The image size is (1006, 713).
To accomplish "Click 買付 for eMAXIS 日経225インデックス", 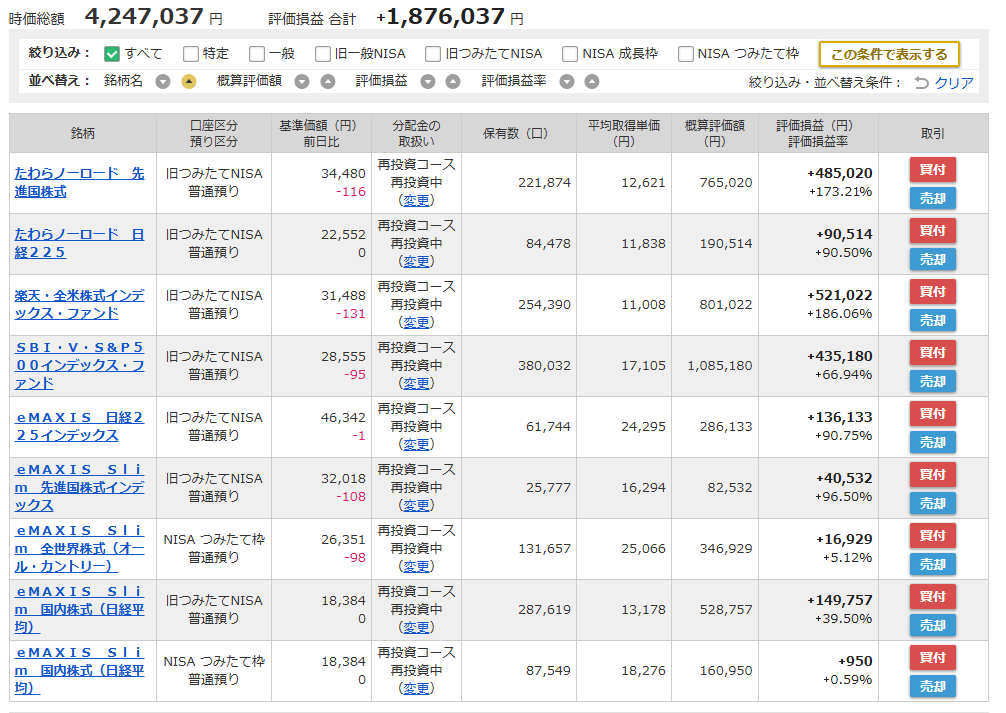I will click(x=933, y=413).
